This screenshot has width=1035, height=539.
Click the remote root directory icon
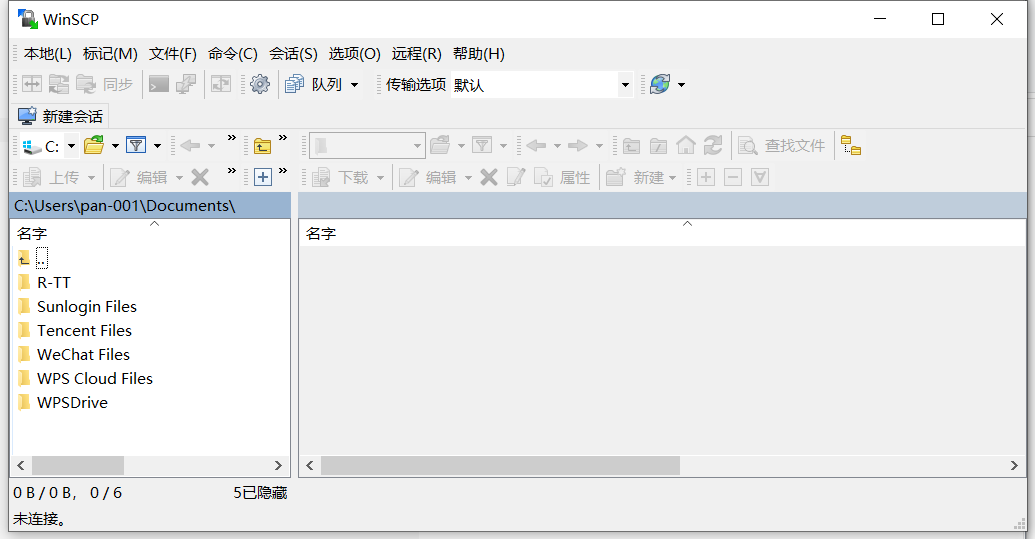click(658, 146)
